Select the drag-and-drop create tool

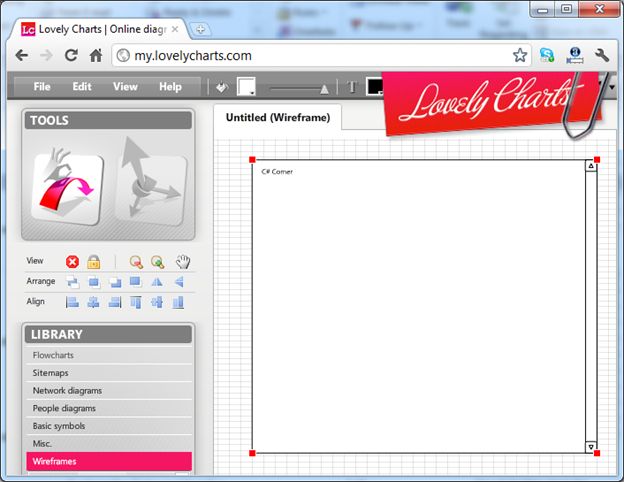pos(67,187)
